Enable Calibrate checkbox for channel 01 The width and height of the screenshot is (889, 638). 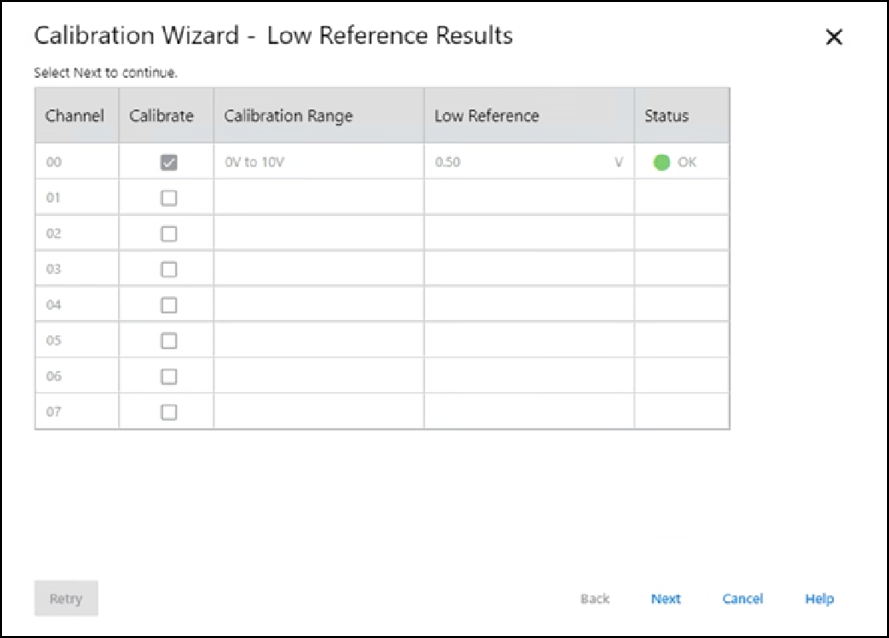pyautogui.click(x=169, y=198)
